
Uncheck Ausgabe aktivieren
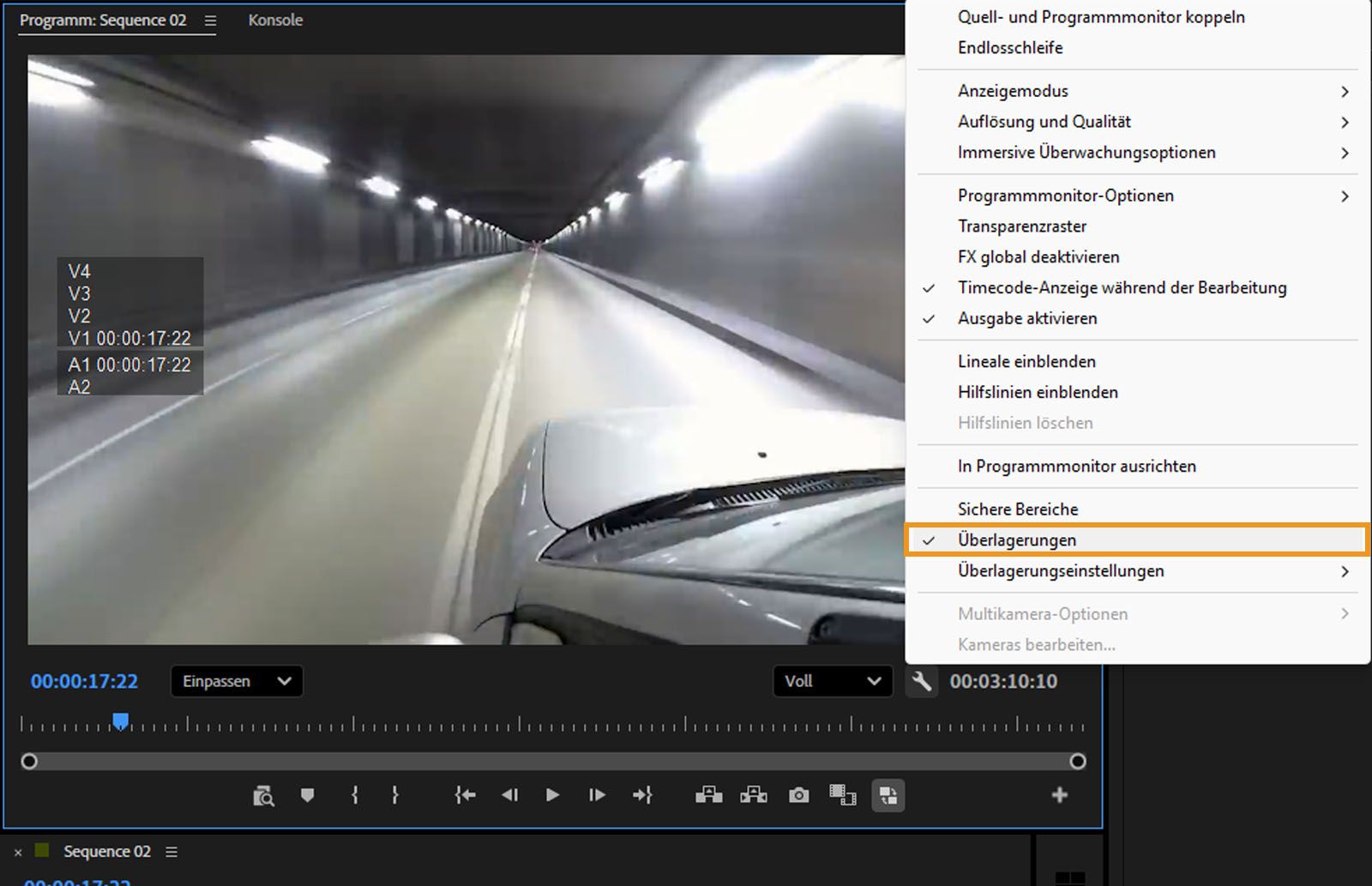1026,318
